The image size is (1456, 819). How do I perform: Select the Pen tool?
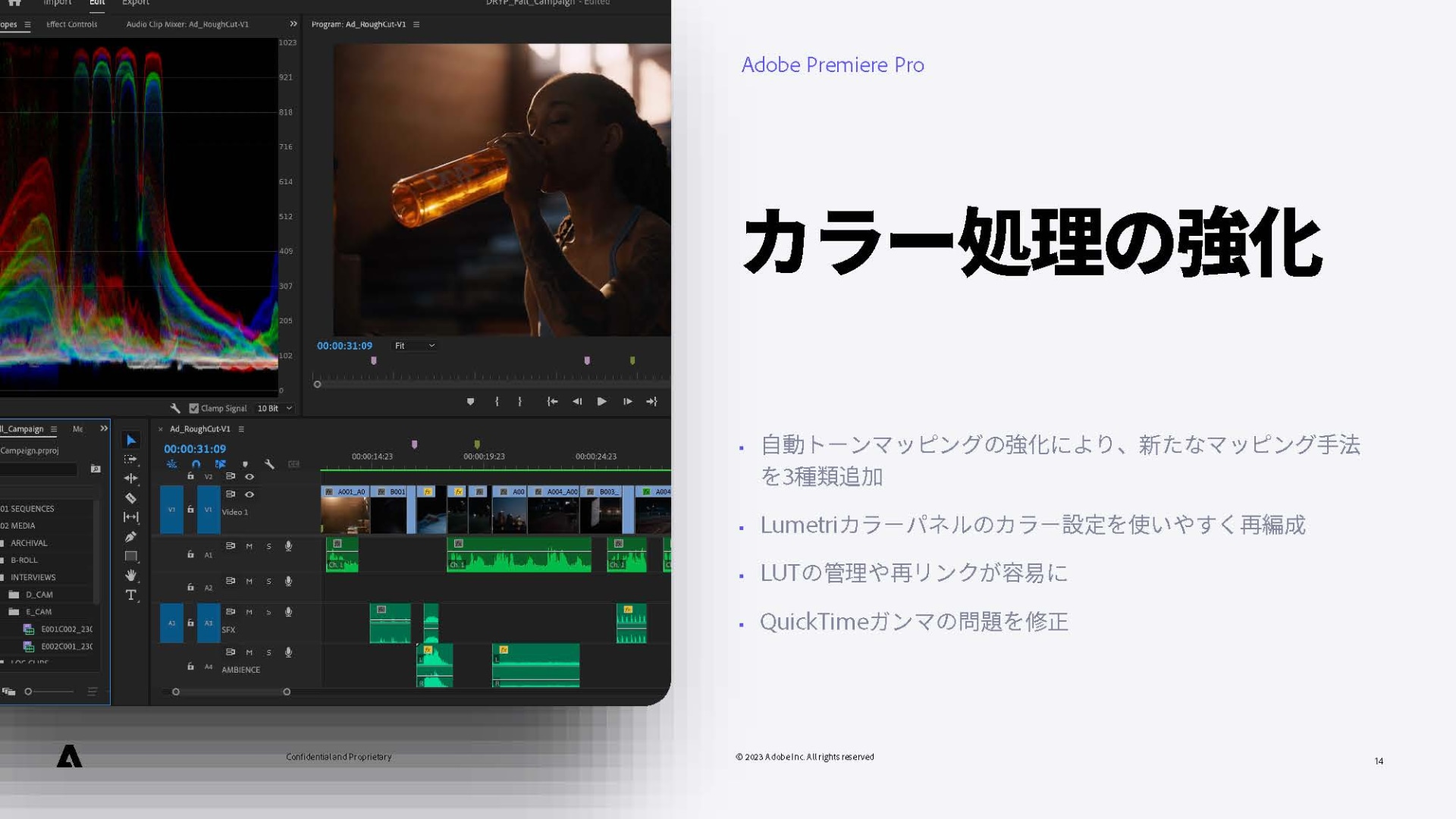click(130, 537)
